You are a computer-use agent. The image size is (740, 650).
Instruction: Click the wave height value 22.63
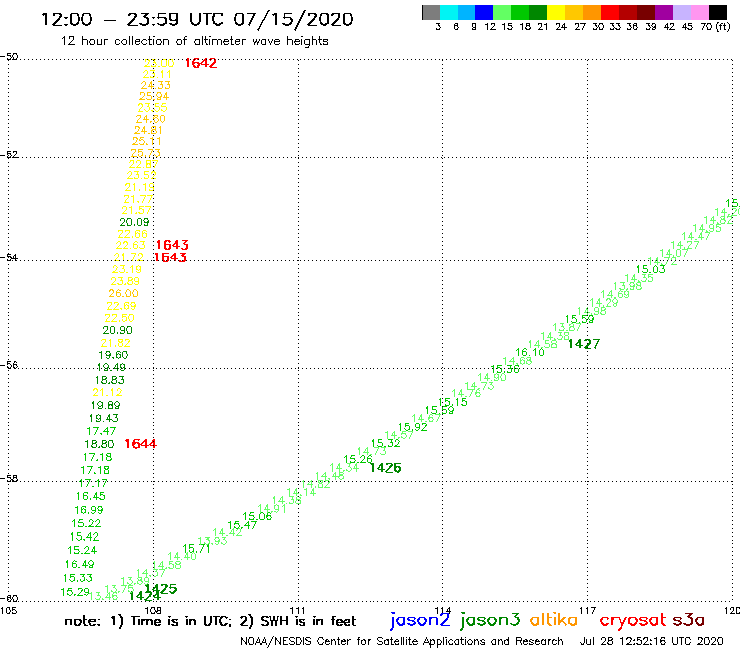131,245
